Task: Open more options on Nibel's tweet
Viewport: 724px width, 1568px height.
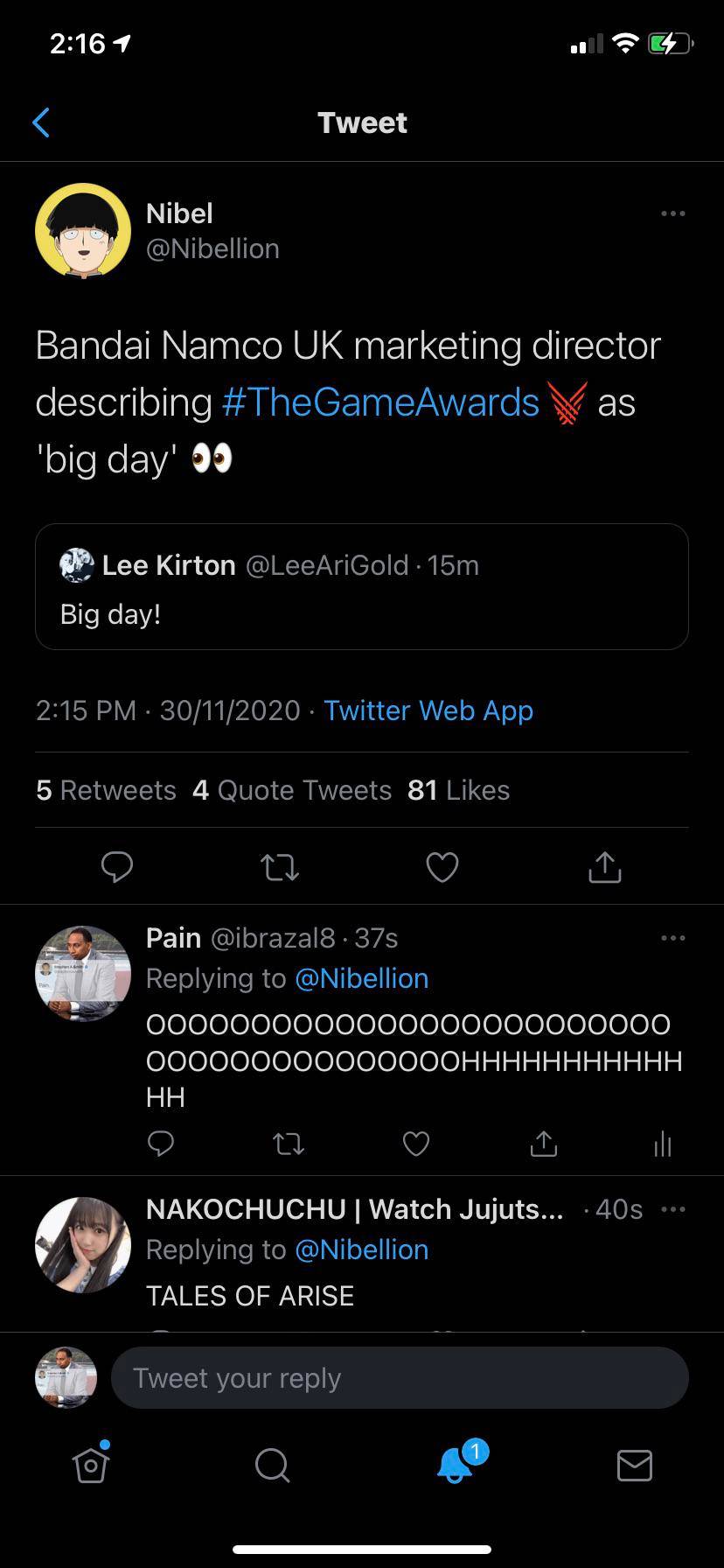Action: click(672, 213)
